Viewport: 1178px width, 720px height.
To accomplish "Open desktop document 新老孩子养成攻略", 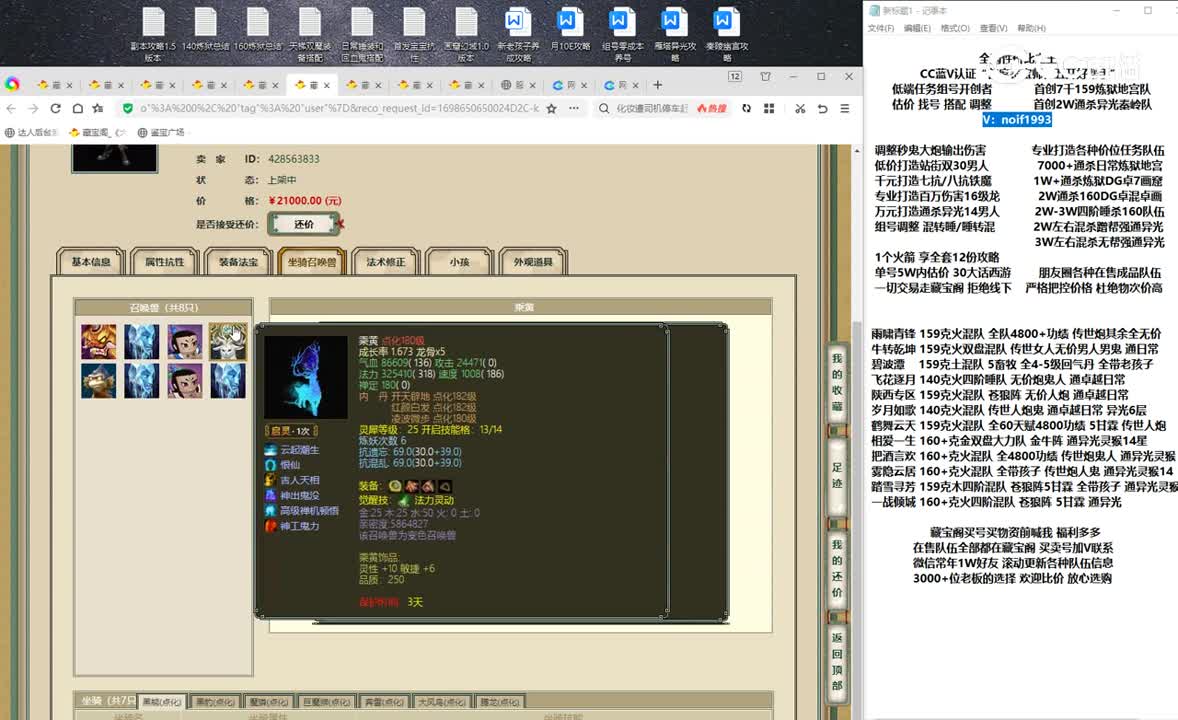I will [x=518, y=35].
